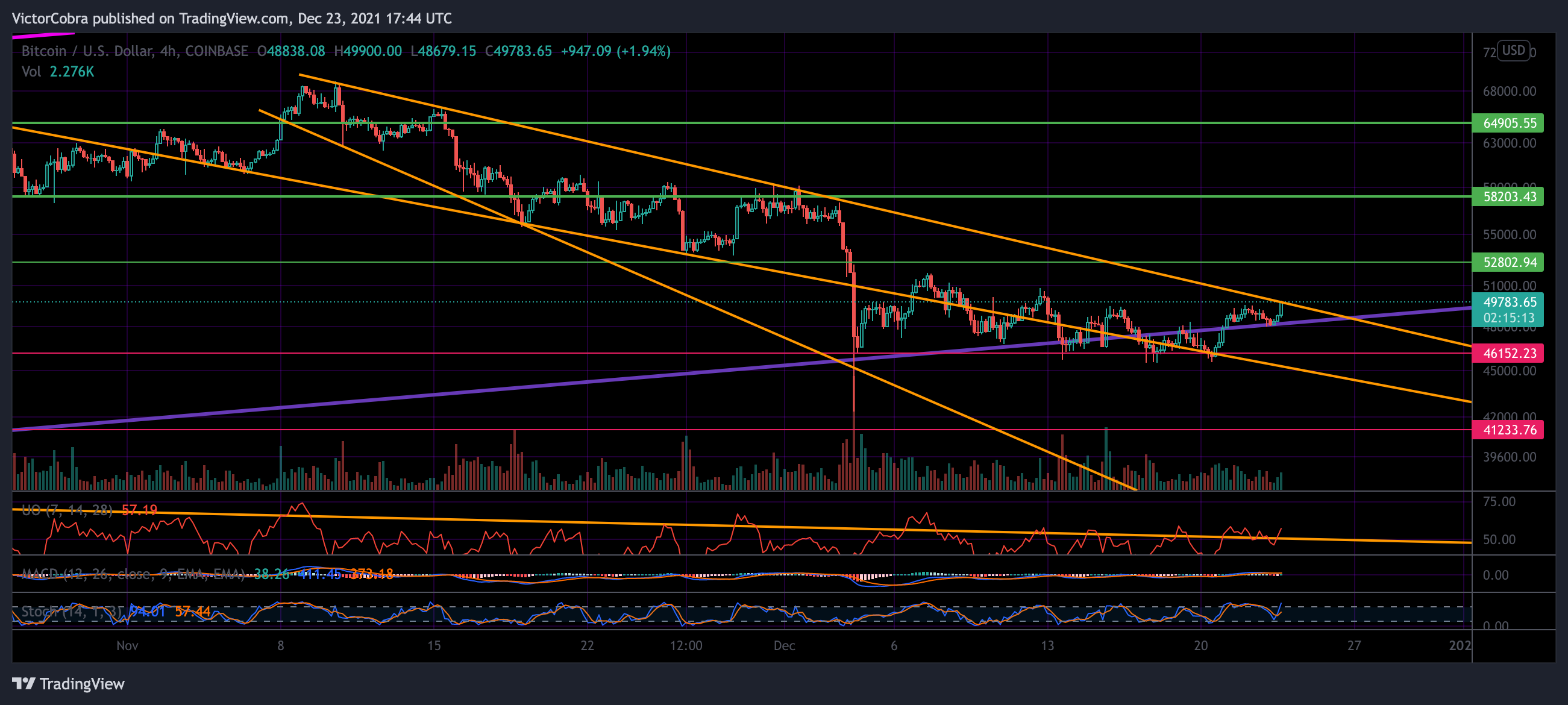Click the 45000.00 price axis label

tap(1510, 371)
